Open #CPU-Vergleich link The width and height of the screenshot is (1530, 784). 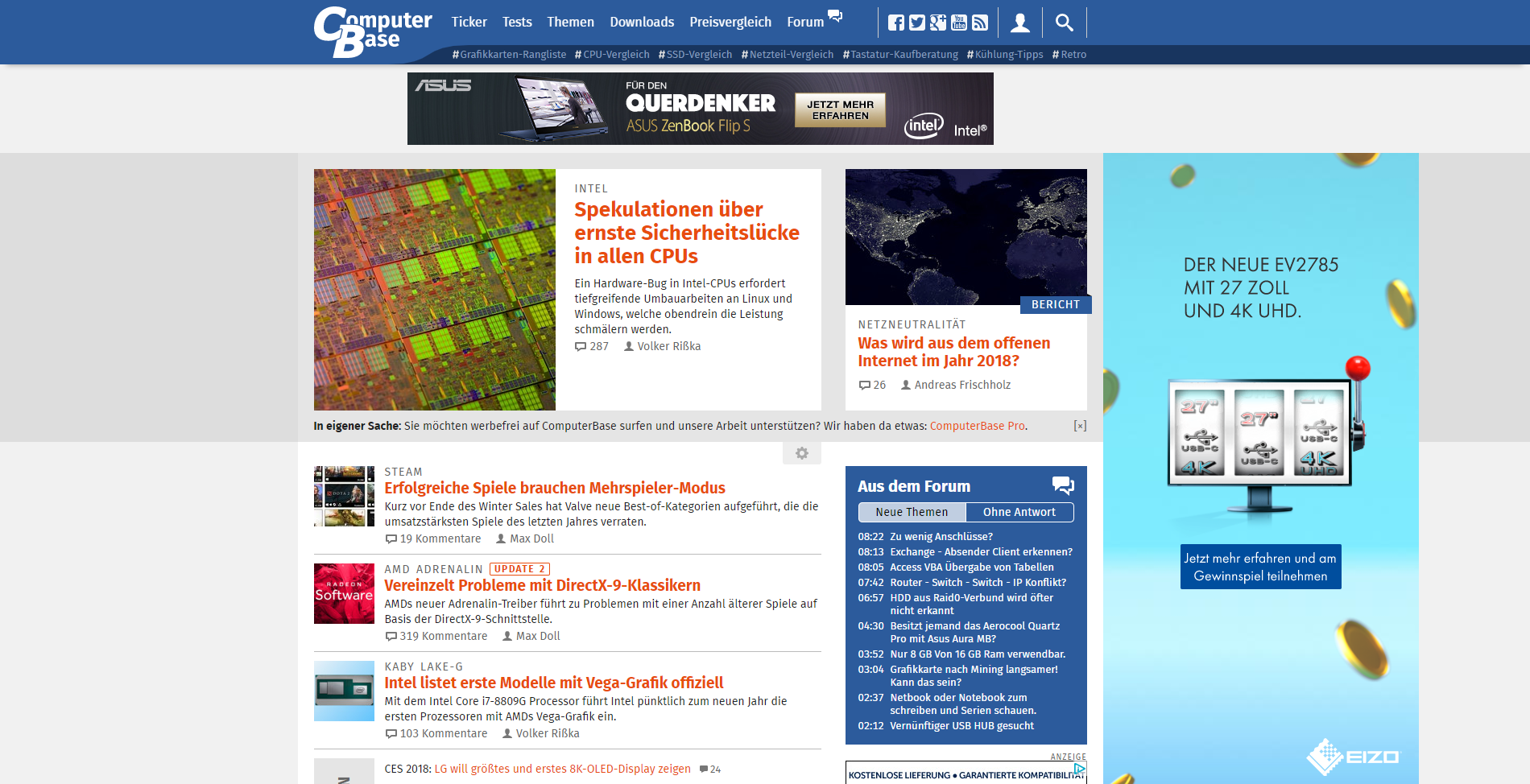(x=612, y=55)
